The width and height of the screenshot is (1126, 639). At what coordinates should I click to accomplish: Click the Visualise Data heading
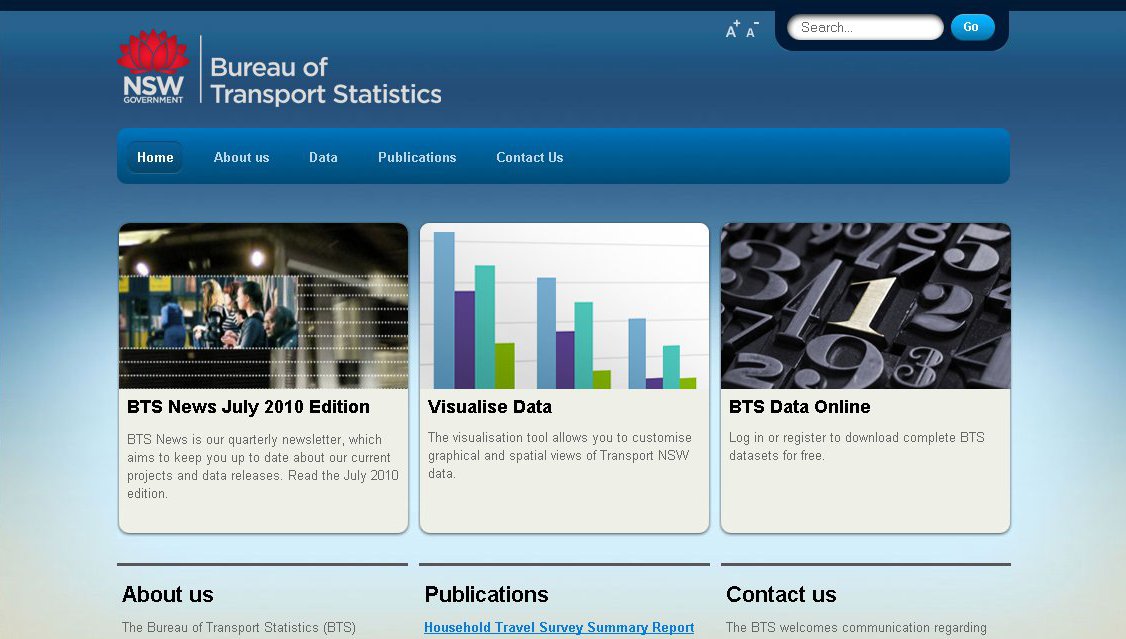(489, 407)
